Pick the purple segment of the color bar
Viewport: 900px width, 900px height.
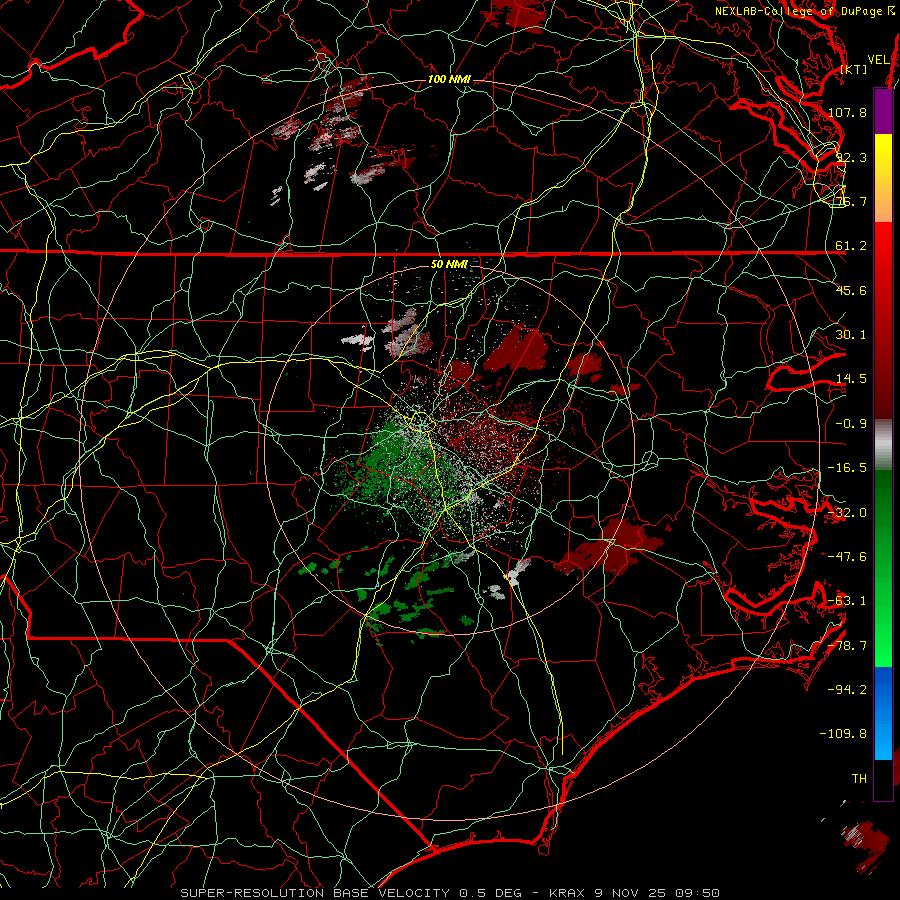click(x=883, y=111)
